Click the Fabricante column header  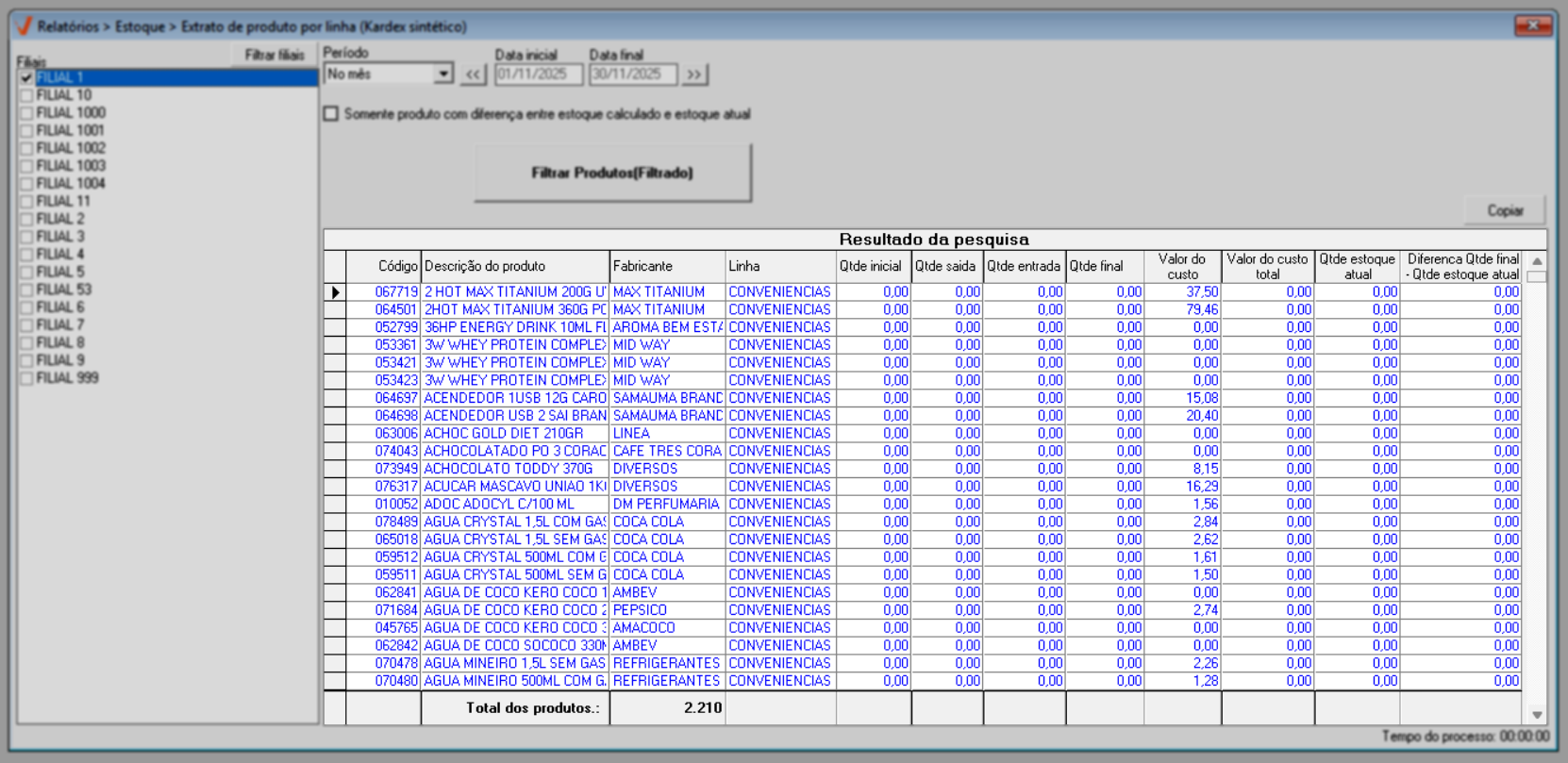(667, 267)
